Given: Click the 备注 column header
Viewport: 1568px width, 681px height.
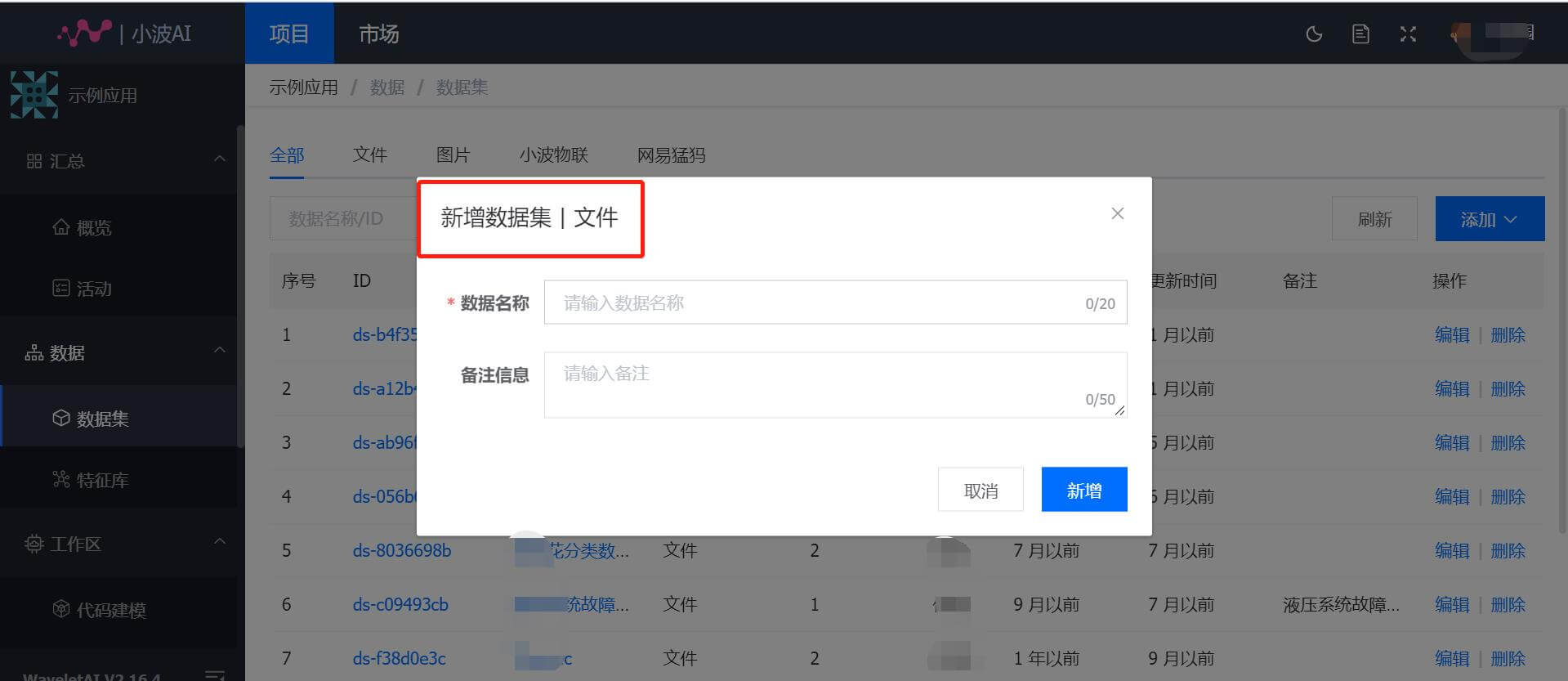Looking at the screenshot, I should tap(1300, 280).
